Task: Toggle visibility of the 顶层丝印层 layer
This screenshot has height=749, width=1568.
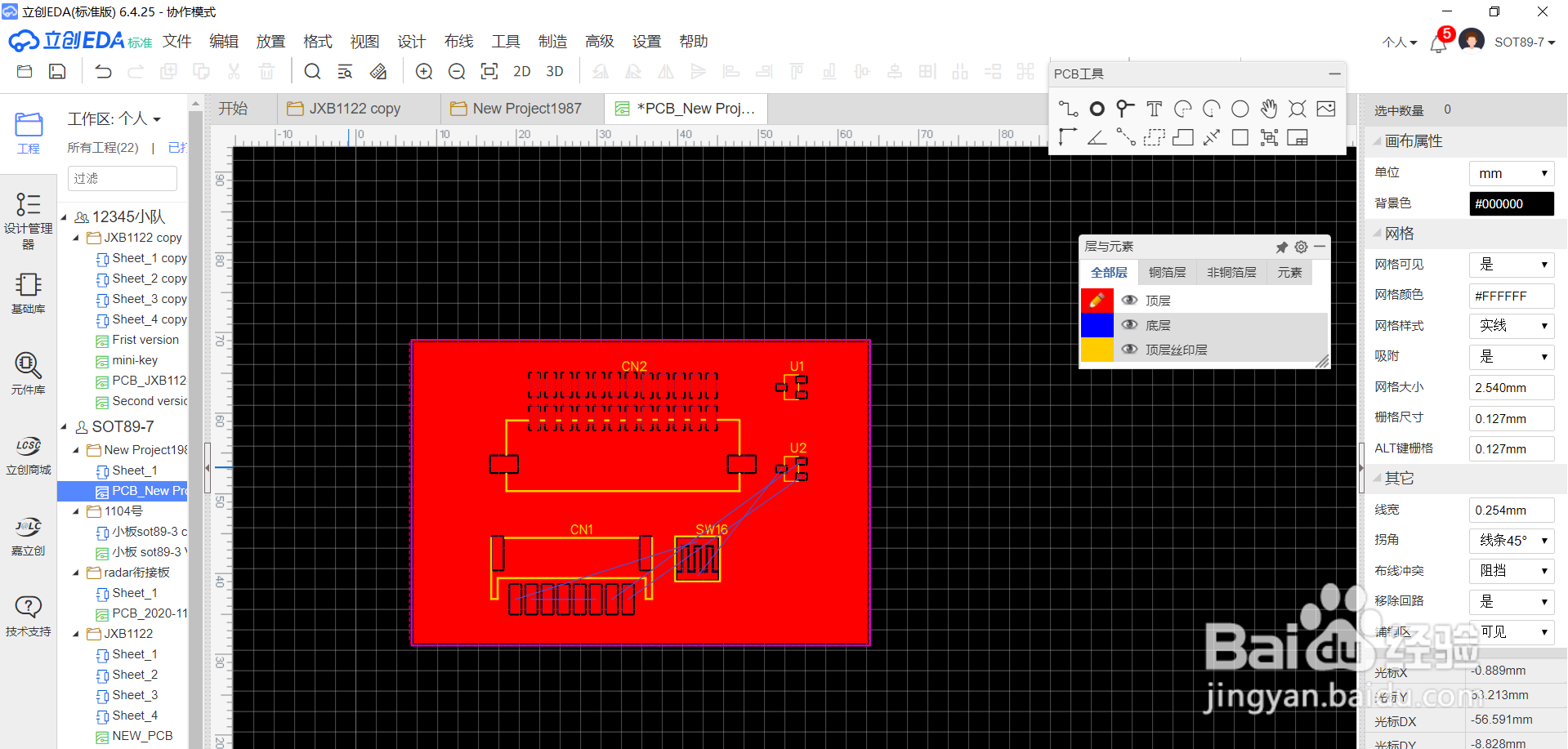Action: pyautogui.click(x=1130, y=350)
